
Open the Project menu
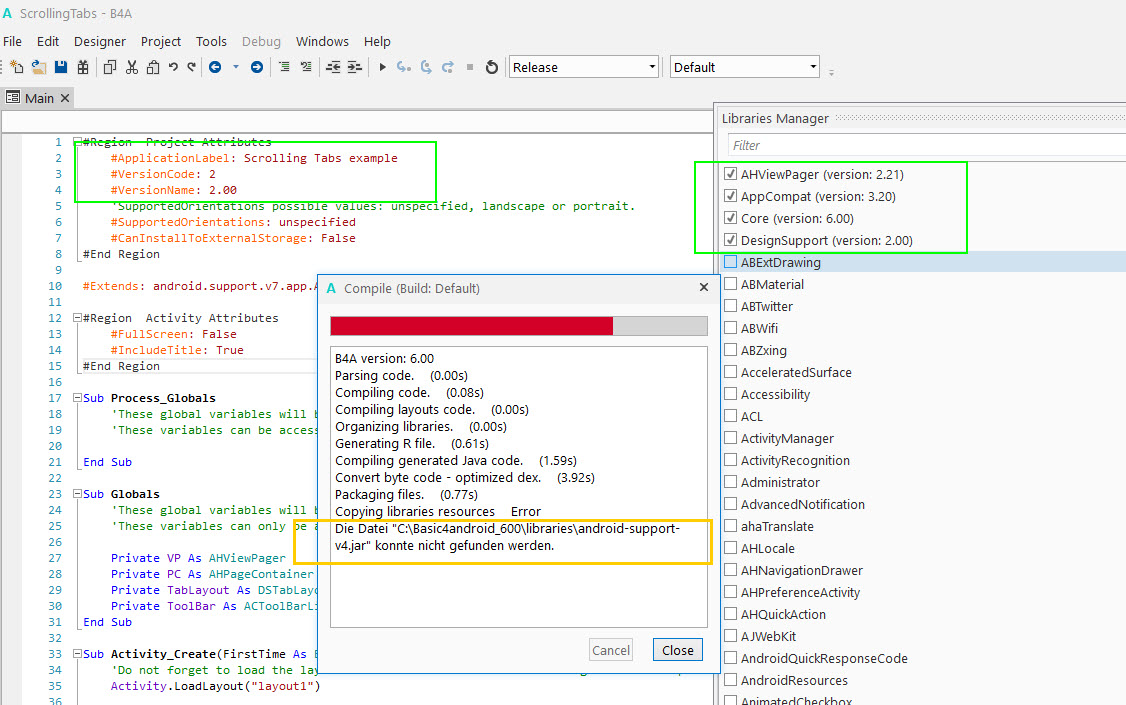click(x=161, y=41)
